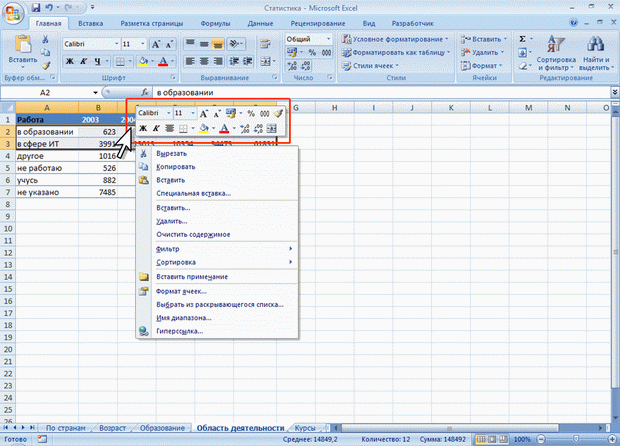Select Гиперссылка in context menu
620x446 pixels.
tap(217, 331)
